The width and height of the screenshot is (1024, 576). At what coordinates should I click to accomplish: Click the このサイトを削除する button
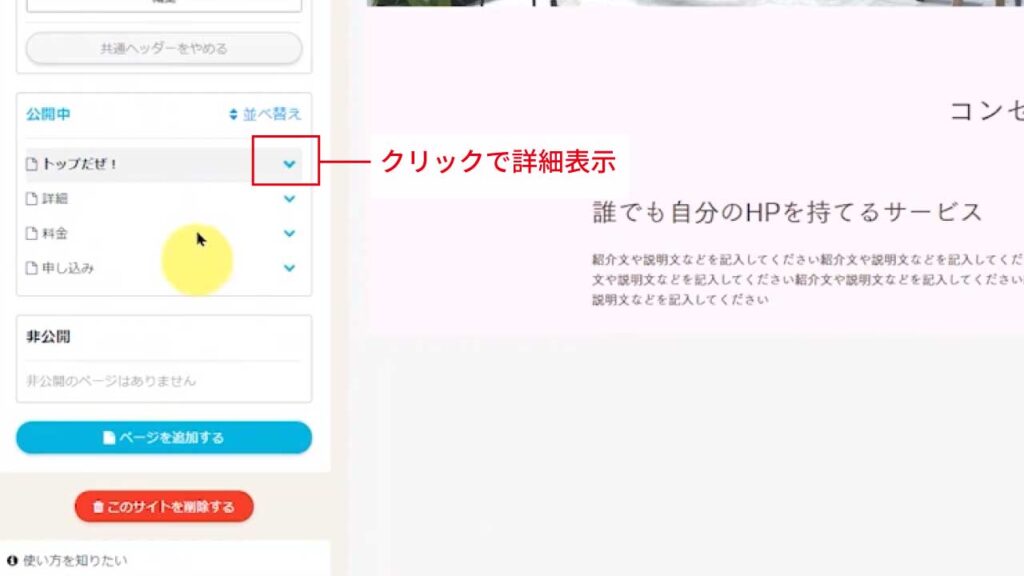pos(164,507)
